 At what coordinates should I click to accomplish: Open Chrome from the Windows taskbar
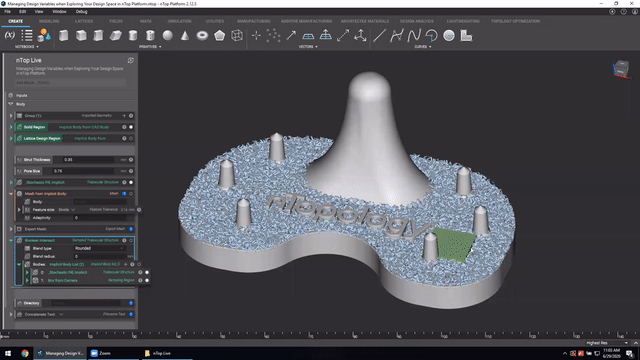pos(25,353)
